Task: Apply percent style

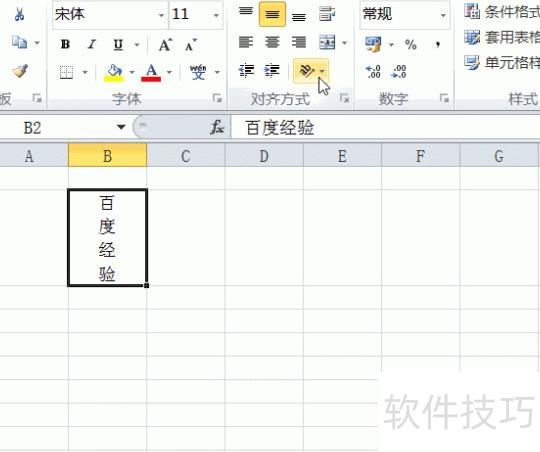Action: (411, 44)
